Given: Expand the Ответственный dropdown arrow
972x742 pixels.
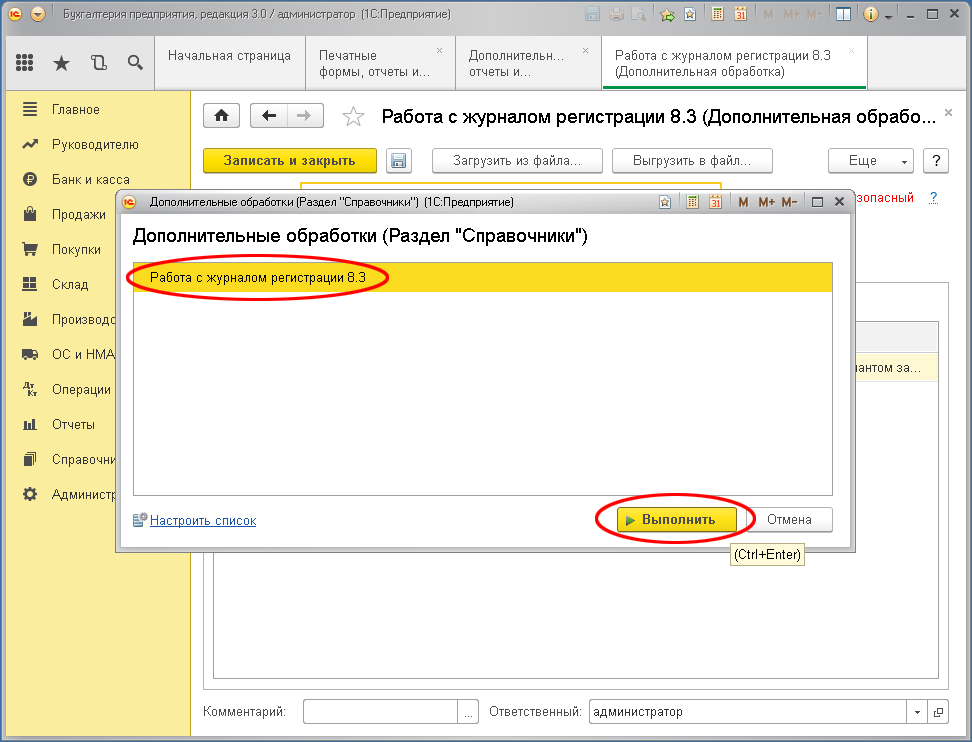Looking at the screenshot, I should tap(917, 712).
